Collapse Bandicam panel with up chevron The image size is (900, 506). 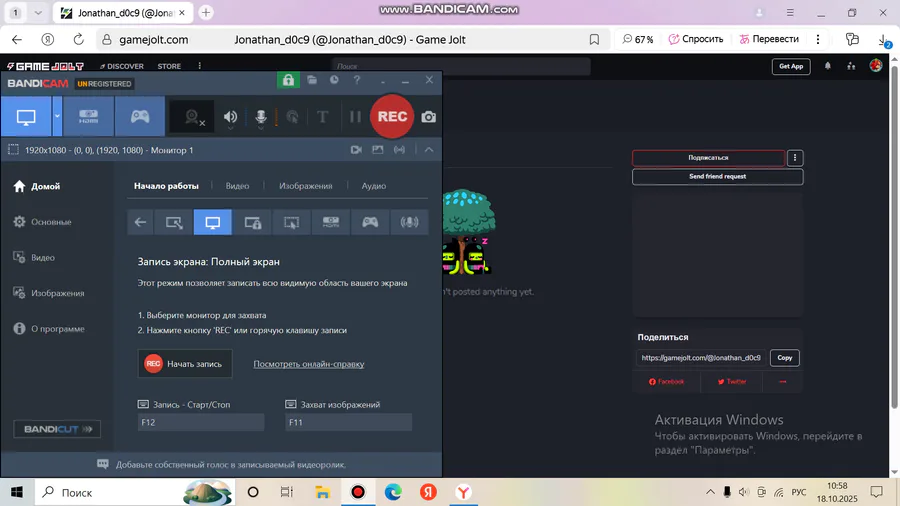click(x=429, y=150)
